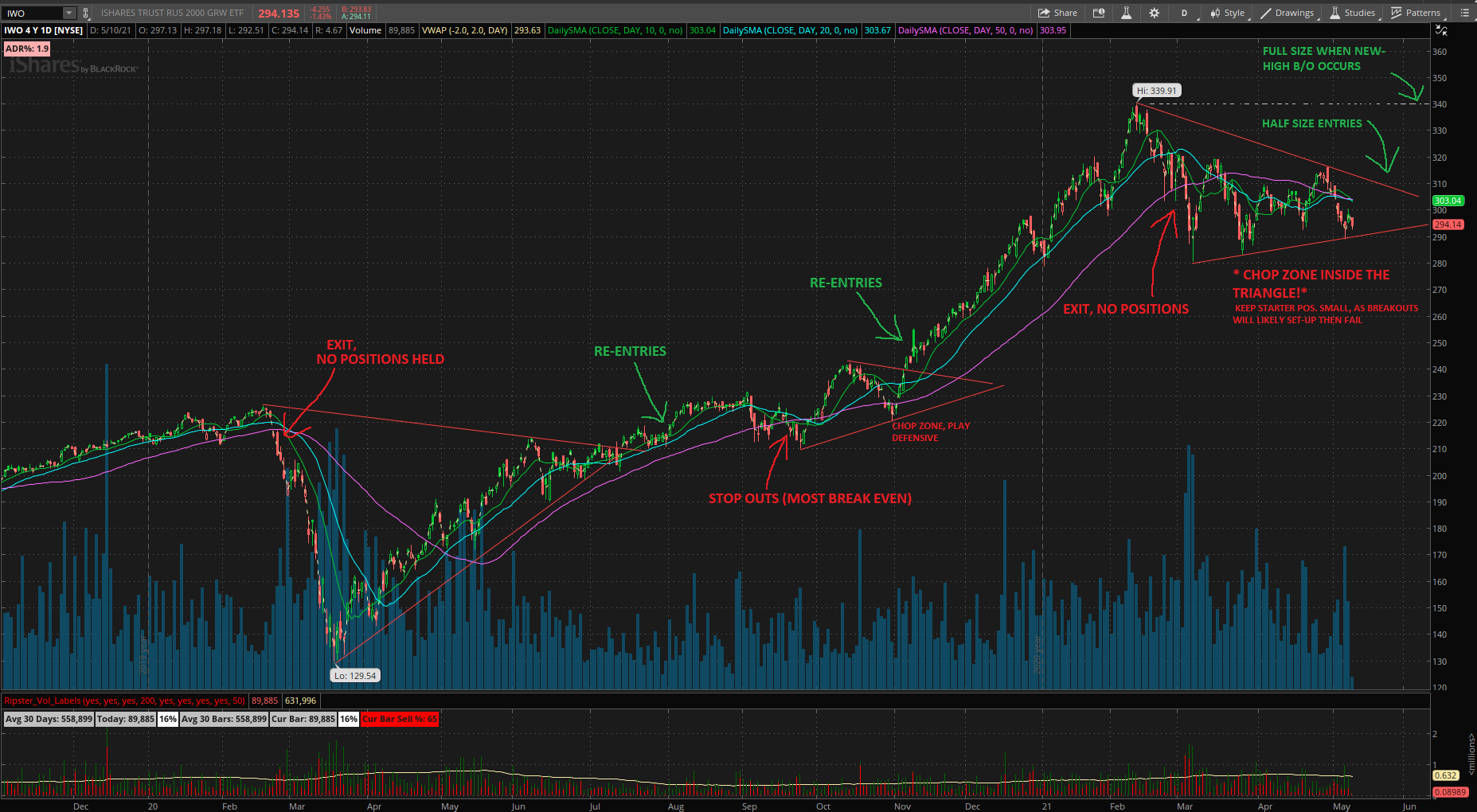
Task: Open the chart alert notification icon
Action: click(x=1099, y=13)
